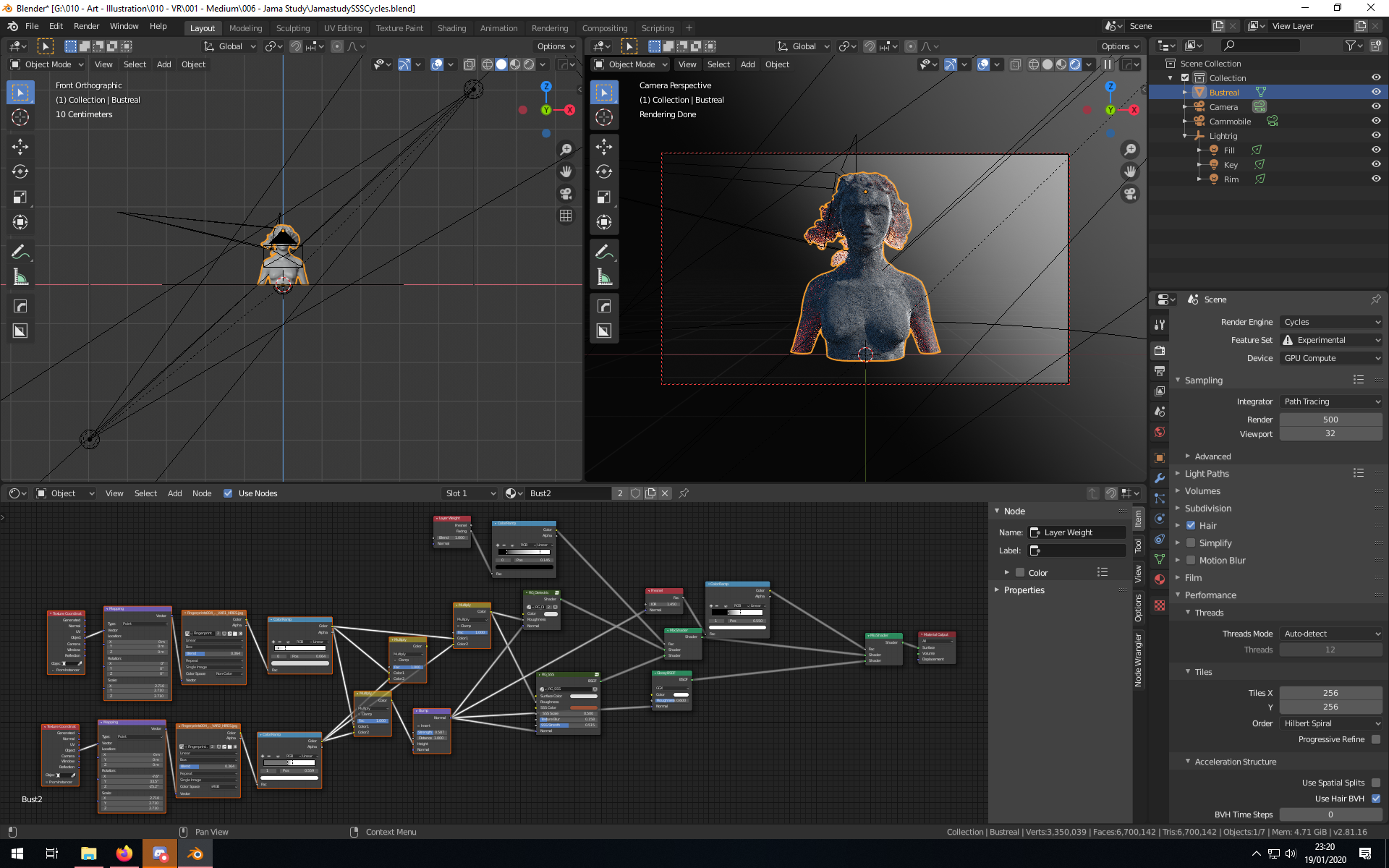Toggle Use Hair BVH checkbox
This screenshot has width=1389, height=868.
pyautogui.click(x=1375, y=799)
